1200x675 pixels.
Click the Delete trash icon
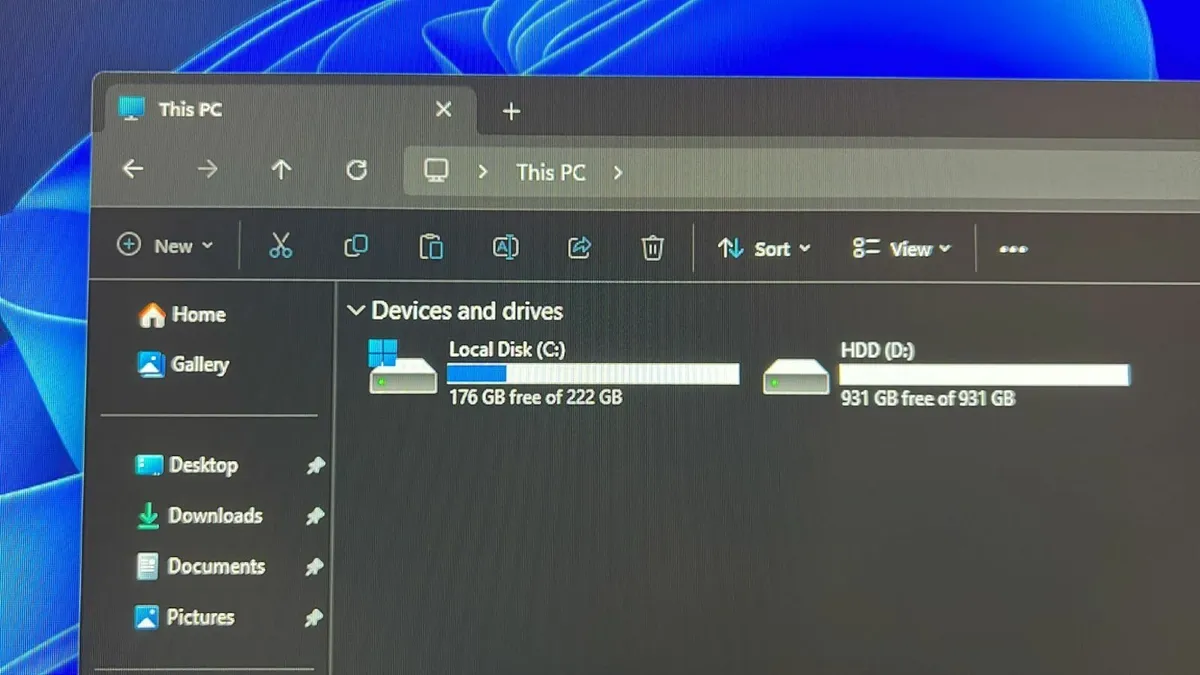[x=652, y=247]
